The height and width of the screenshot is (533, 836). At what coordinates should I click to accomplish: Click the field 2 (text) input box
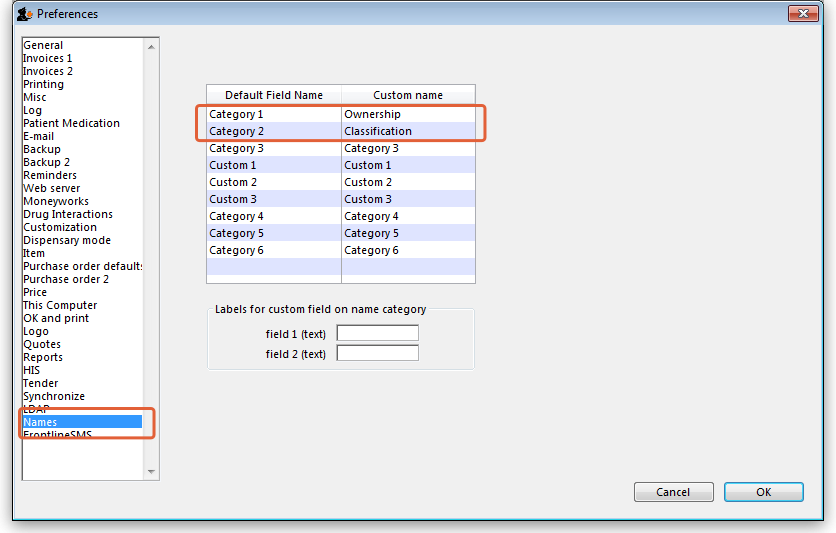point(377,353)
